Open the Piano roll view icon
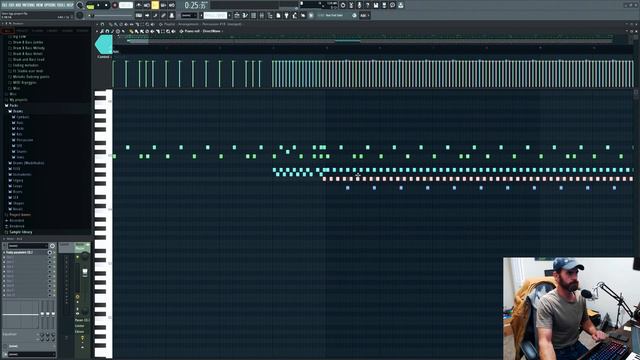640x360 pixels. click(x=245, y=15)
